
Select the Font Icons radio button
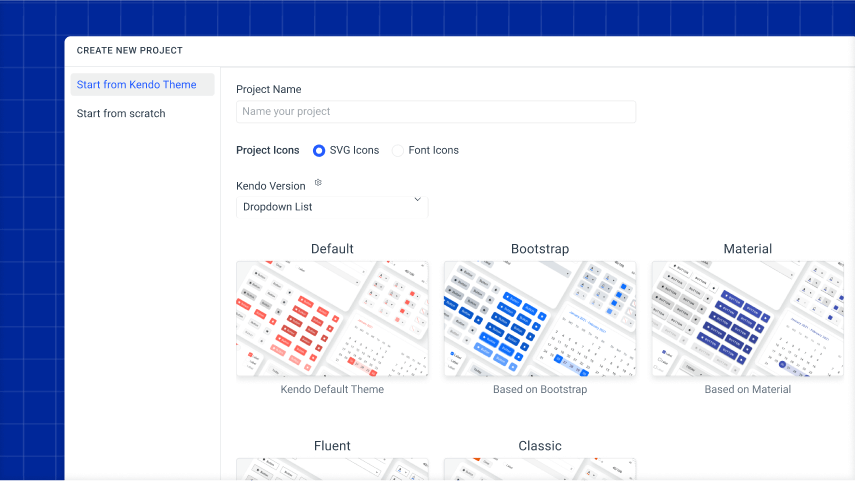(398, 150)
